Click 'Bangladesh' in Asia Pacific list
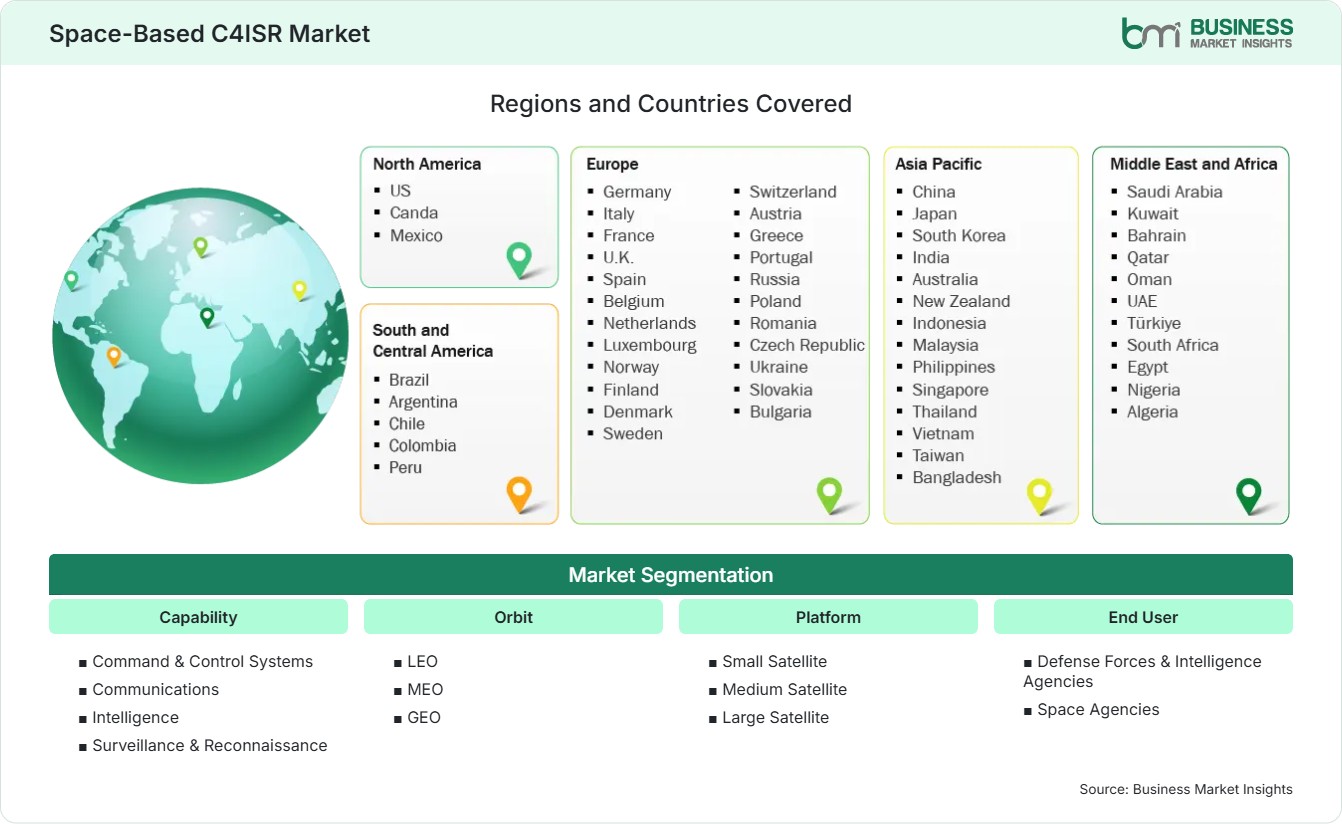 tap(957, 477)
